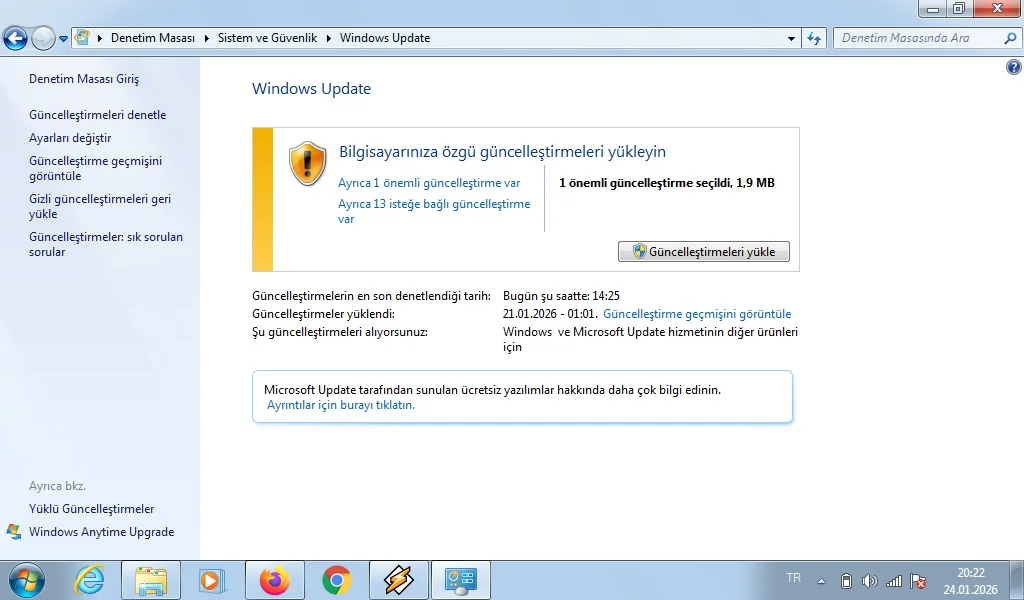Open Denetim Masası Giriş link
Viewport: 1024px width, 600px height.
click(84, 79)
